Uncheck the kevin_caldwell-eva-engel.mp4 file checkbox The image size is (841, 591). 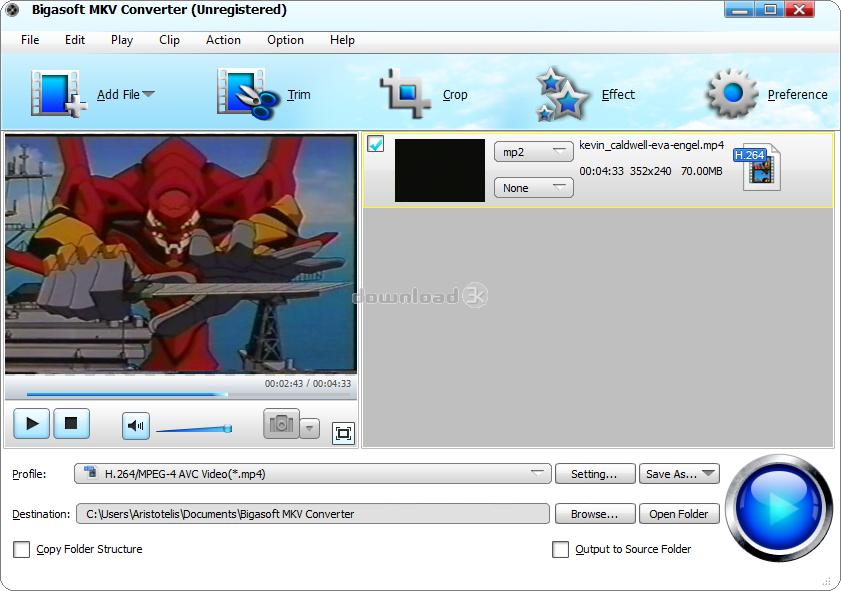point(375,144)
